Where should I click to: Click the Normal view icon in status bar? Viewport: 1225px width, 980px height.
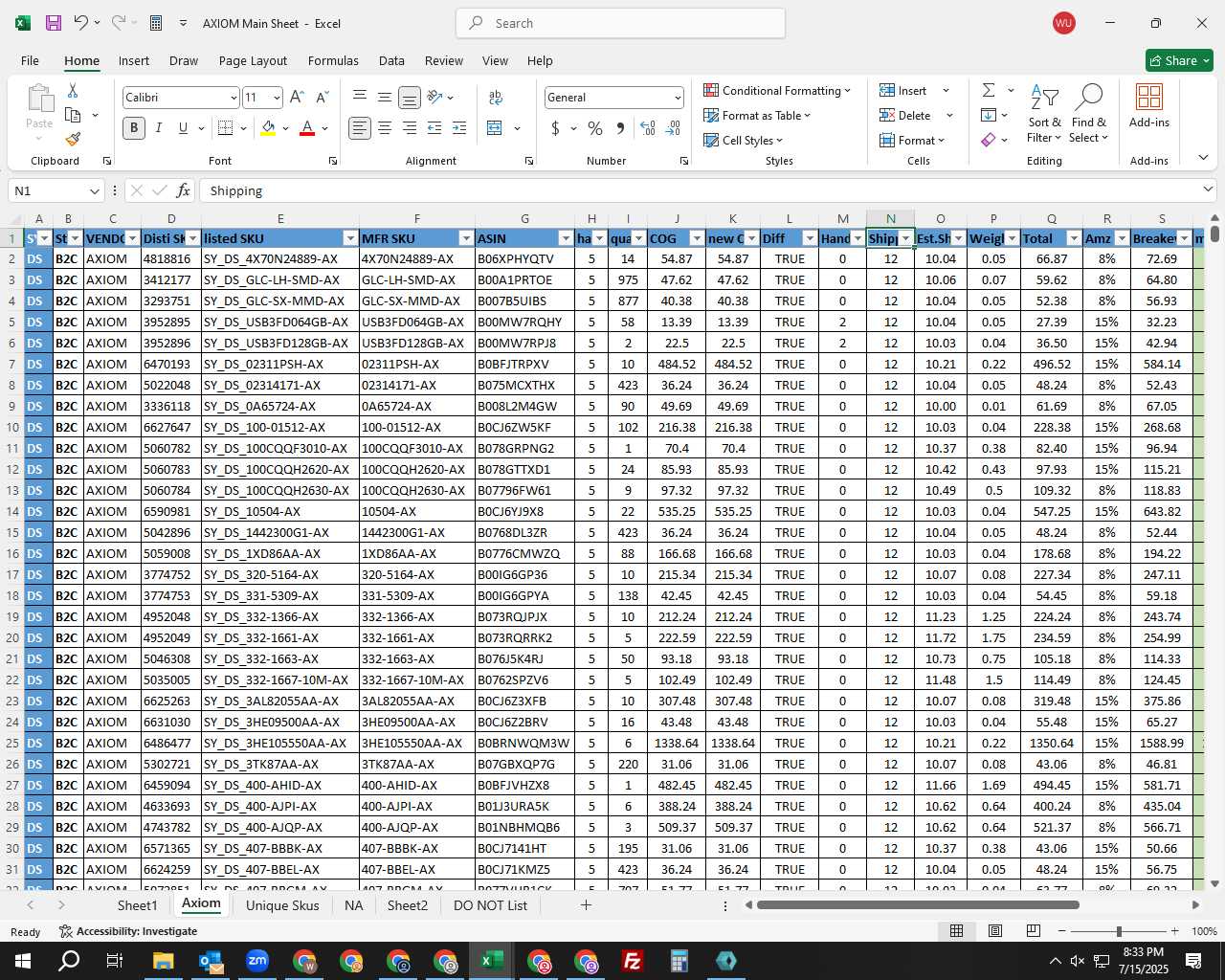click(956, 930)
